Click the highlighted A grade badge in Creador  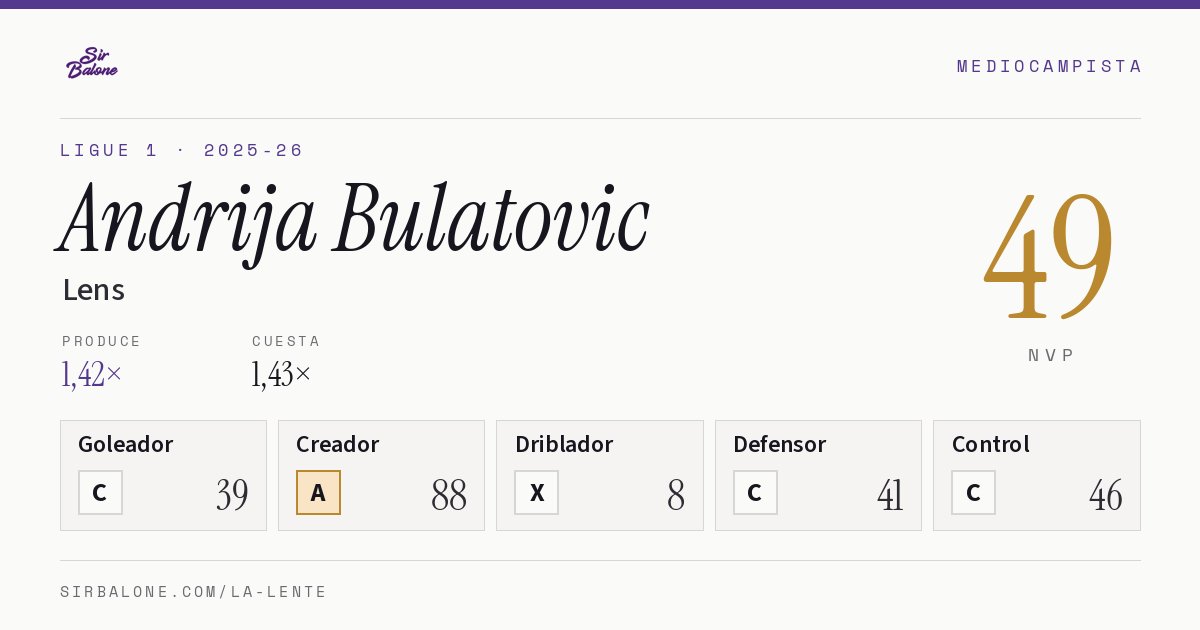pos(318,493)
